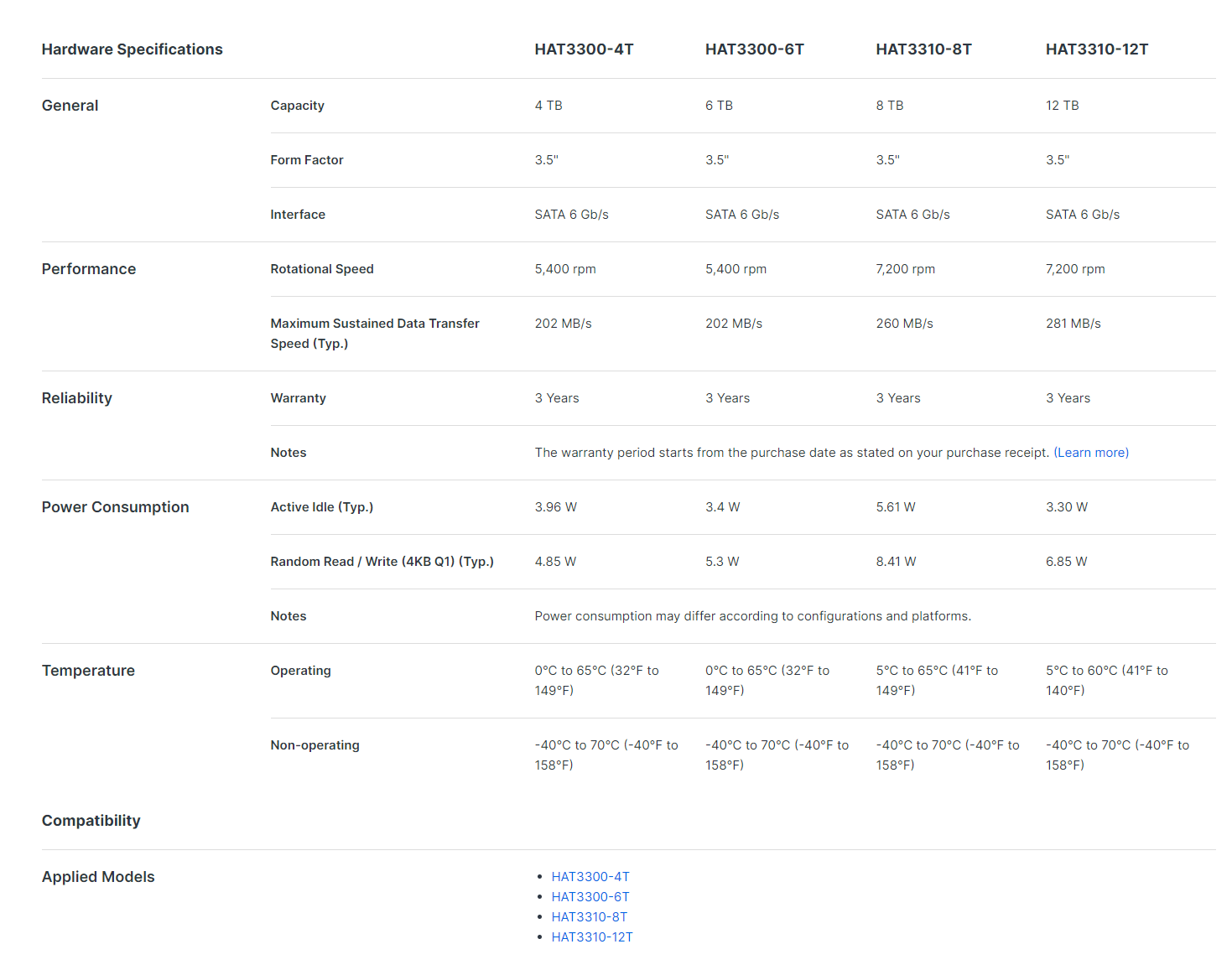Click the 'Active Idle (Typ.)' row label

[x=322, y=507]
